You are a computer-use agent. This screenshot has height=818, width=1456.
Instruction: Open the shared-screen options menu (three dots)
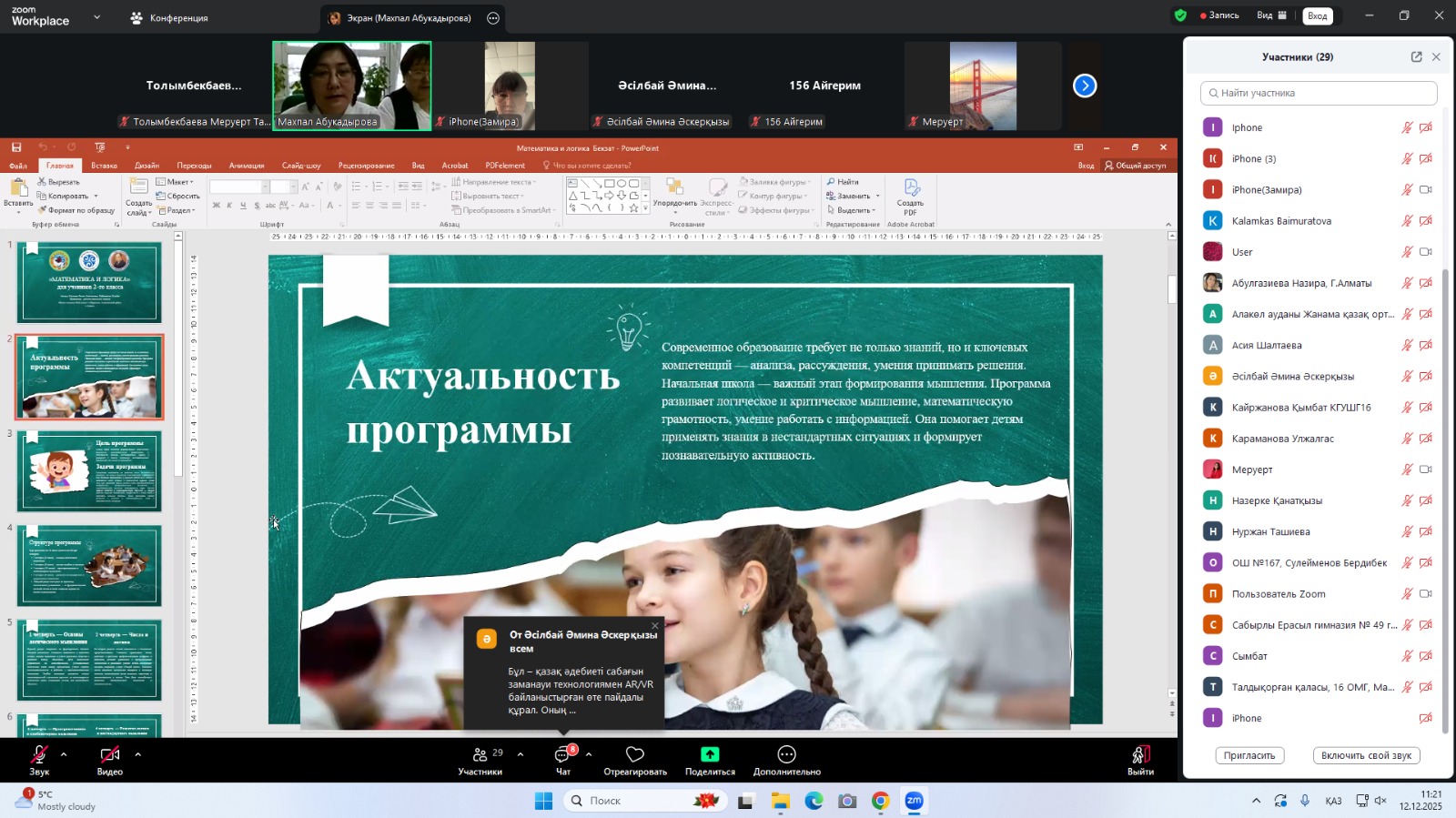[x=493, y=18]
